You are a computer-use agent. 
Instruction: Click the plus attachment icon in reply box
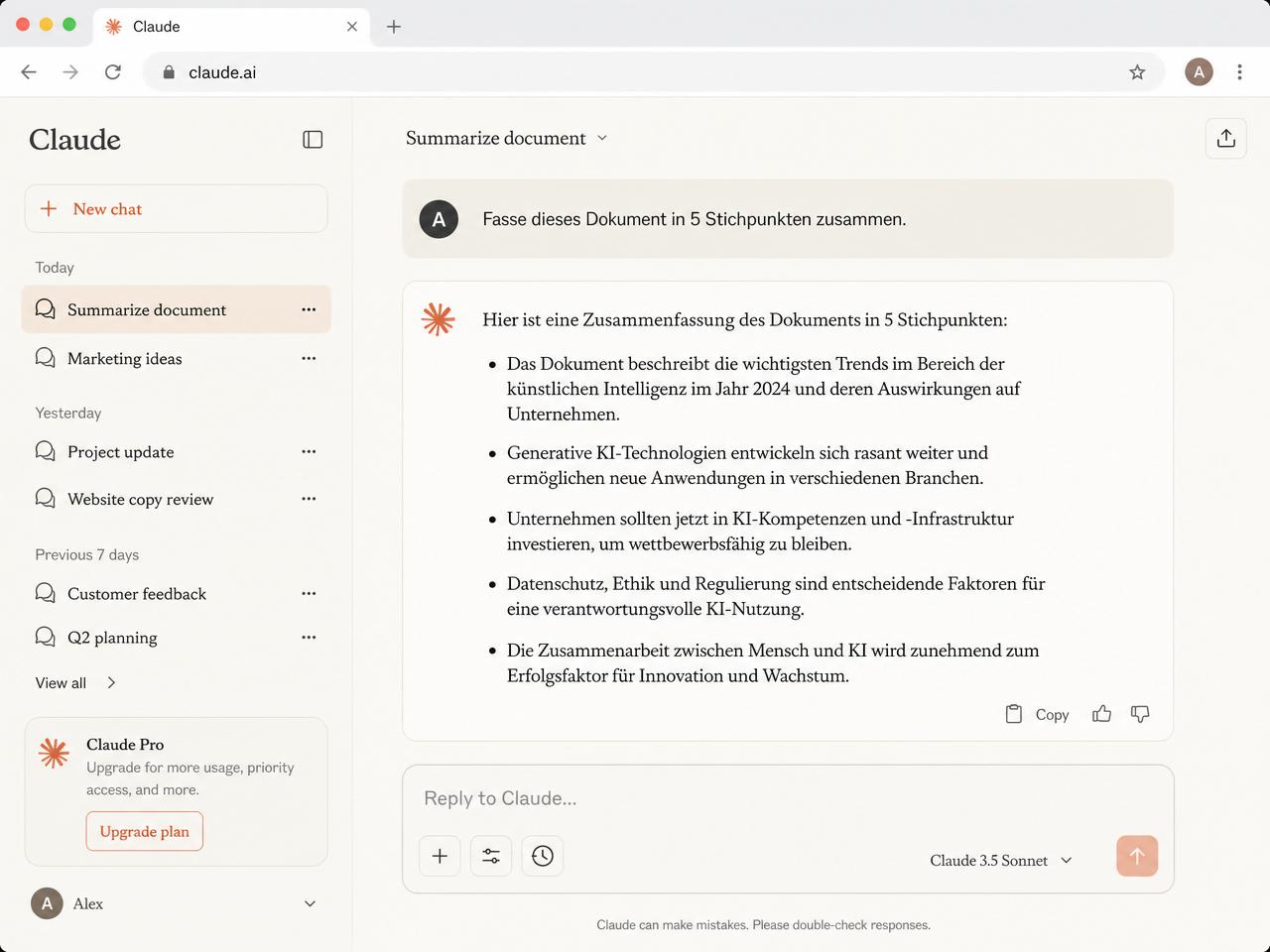coord(440,856)
